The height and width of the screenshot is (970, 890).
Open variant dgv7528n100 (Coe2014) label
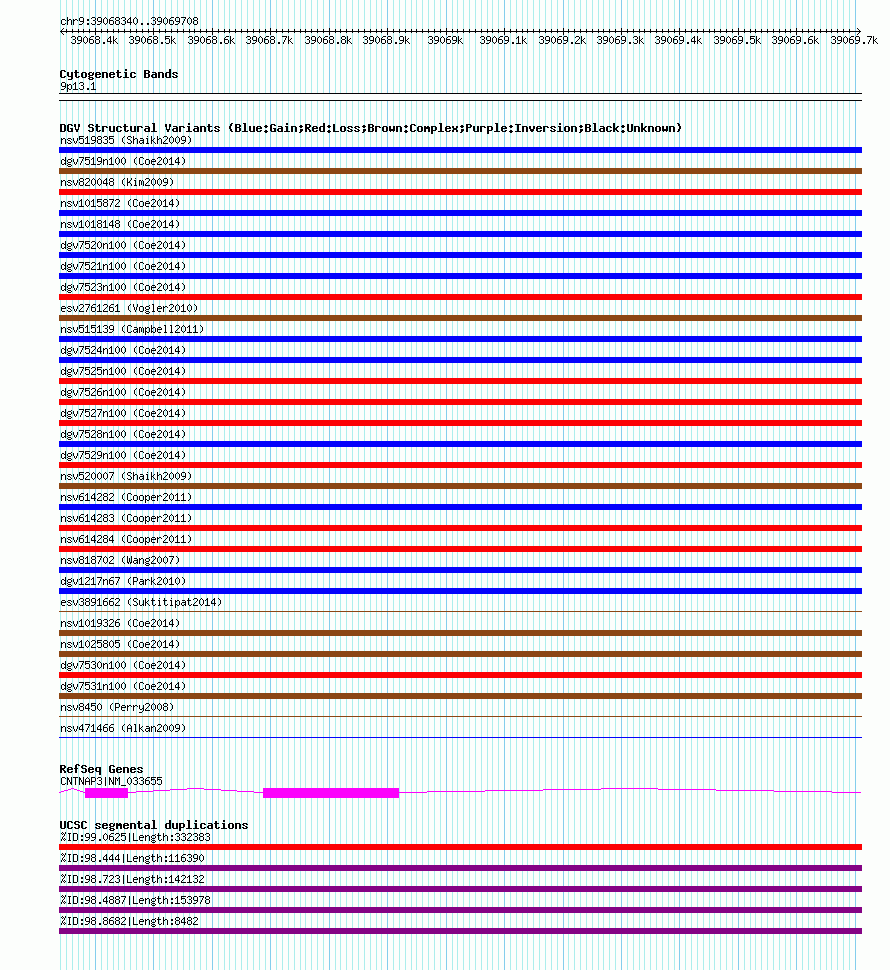coord(123,435)
